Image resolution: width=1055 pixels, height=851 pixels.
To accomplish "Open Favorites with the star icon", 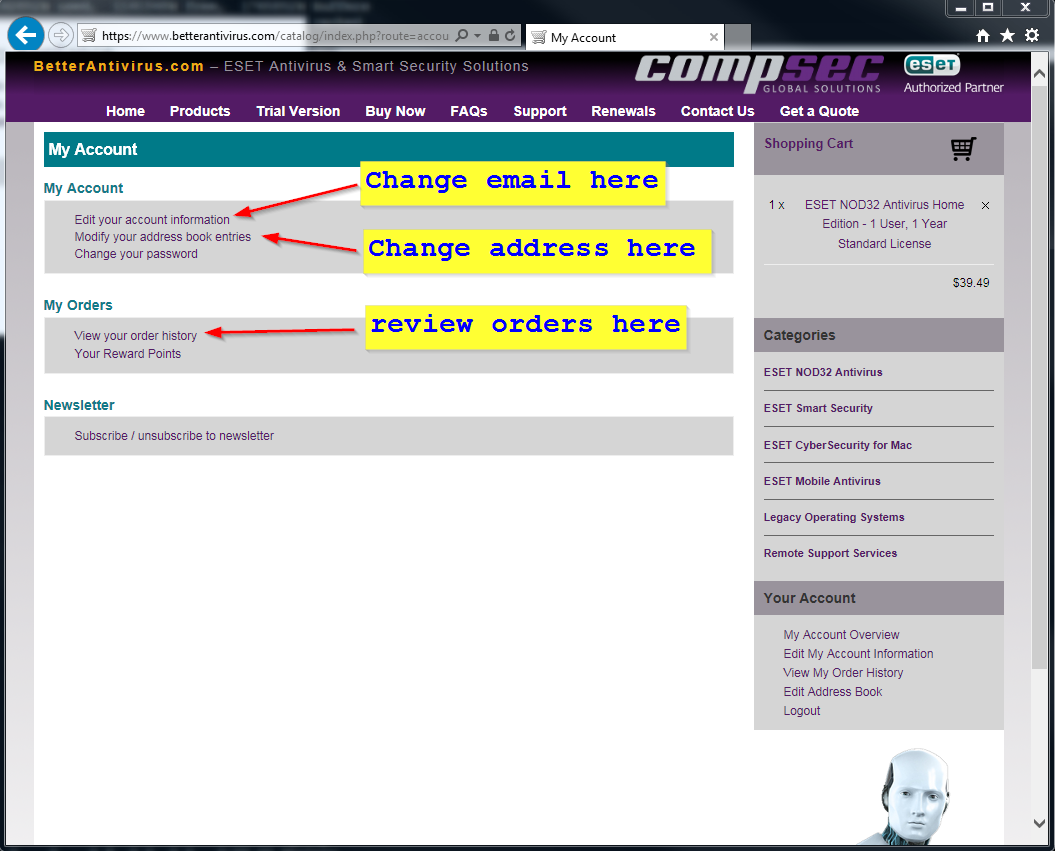I will pyautogui.click(x=1007, y=35).
